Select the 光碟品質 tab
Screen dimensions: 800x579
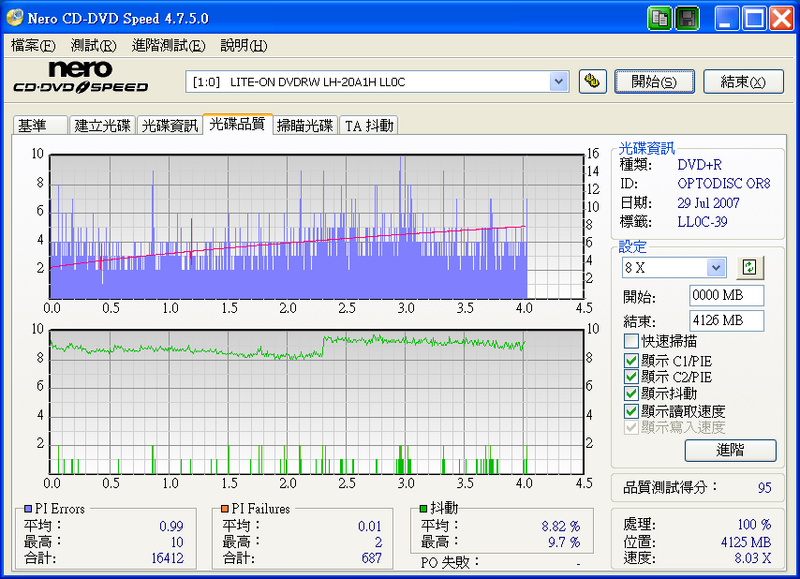[x=237, y=123]
